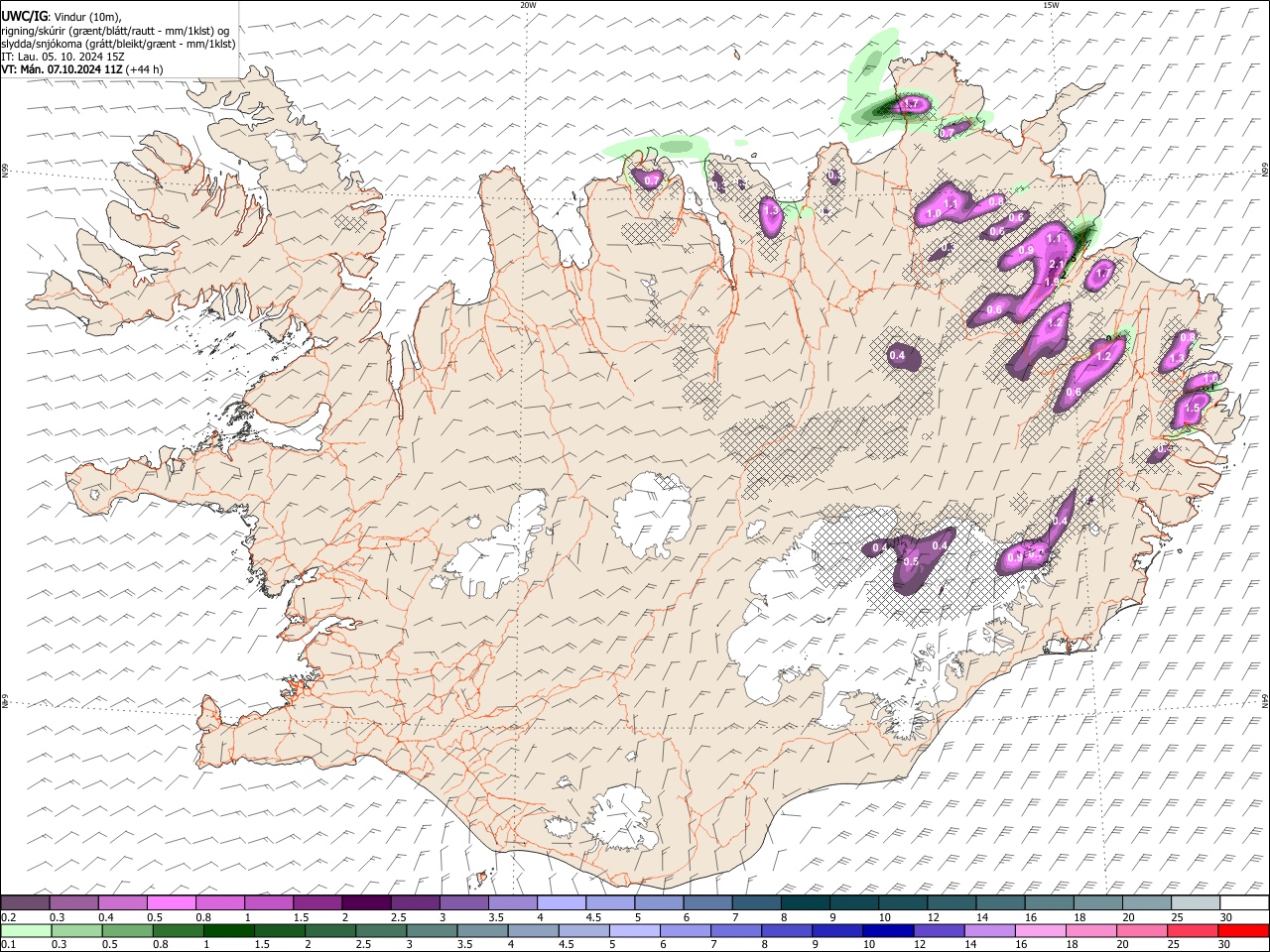Pick the rain-scale swatch starting at 14
This screenshot has width=1270, height=952.
point(990,930)
